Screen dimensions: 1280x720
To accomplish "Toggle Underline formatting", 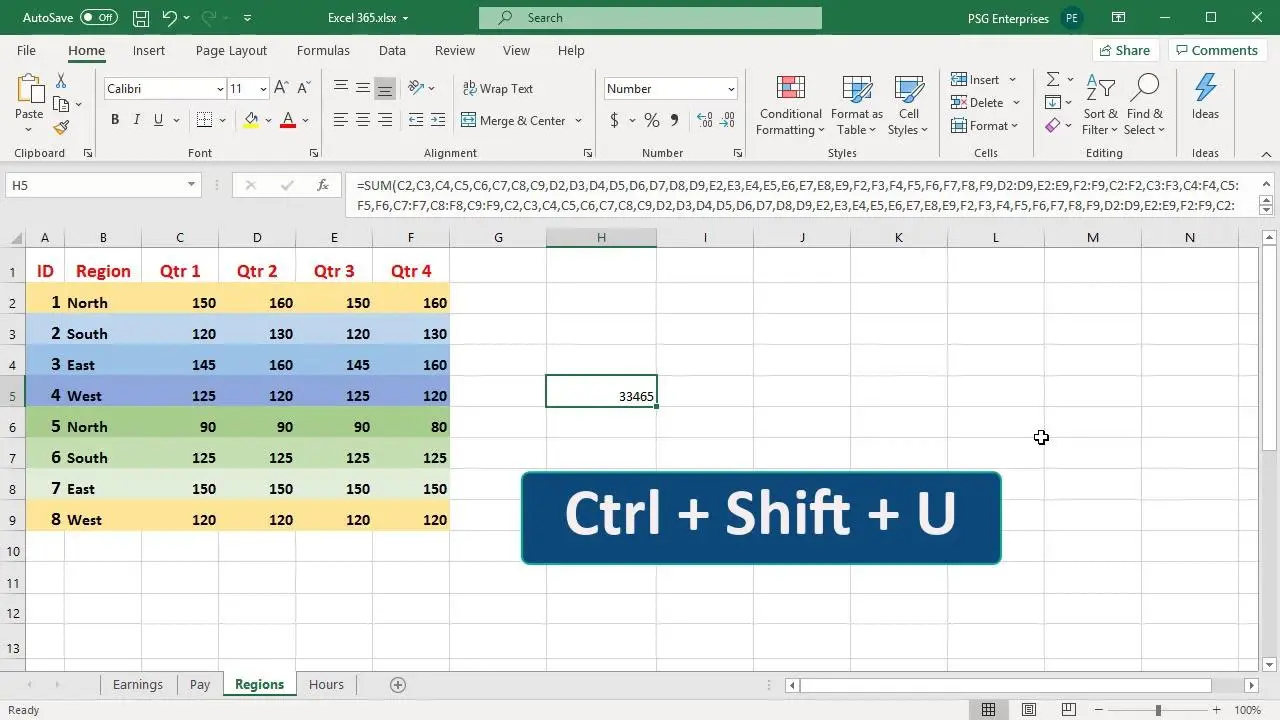I will point(158,120).
